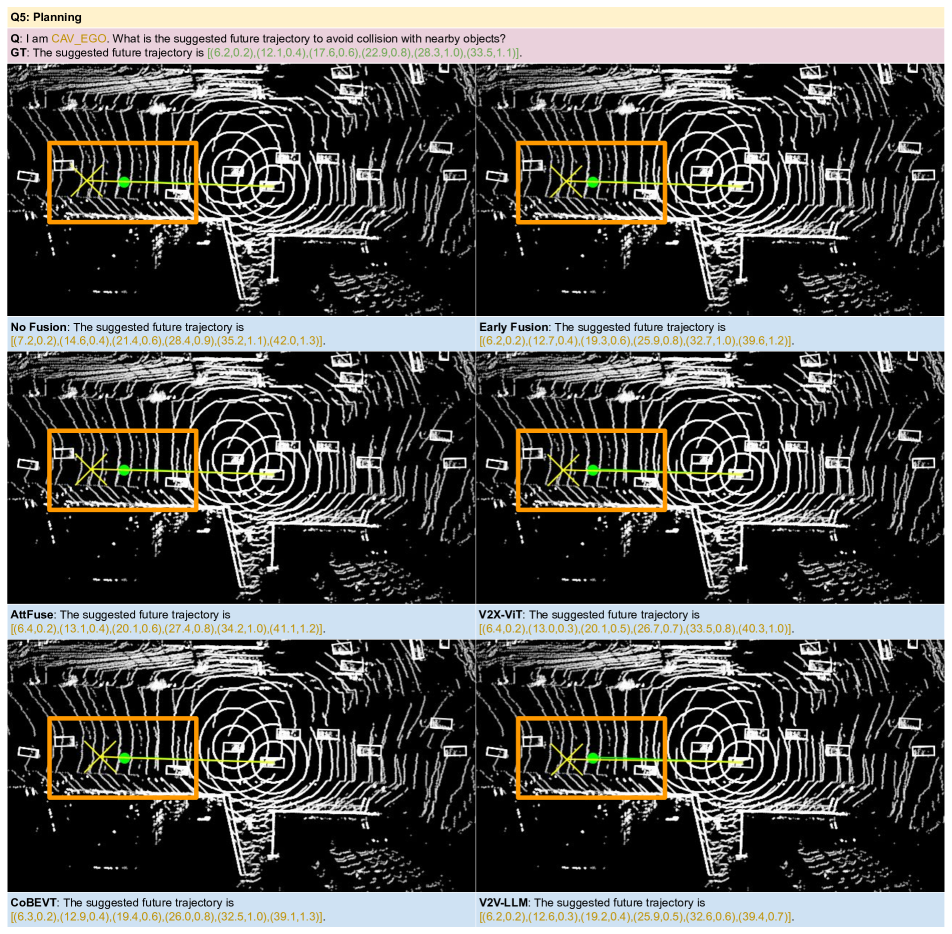Click the No Fusion LiDAR image
Viewport: 952px width, 934px height.
pyautogui.click(x=241, y=189)
